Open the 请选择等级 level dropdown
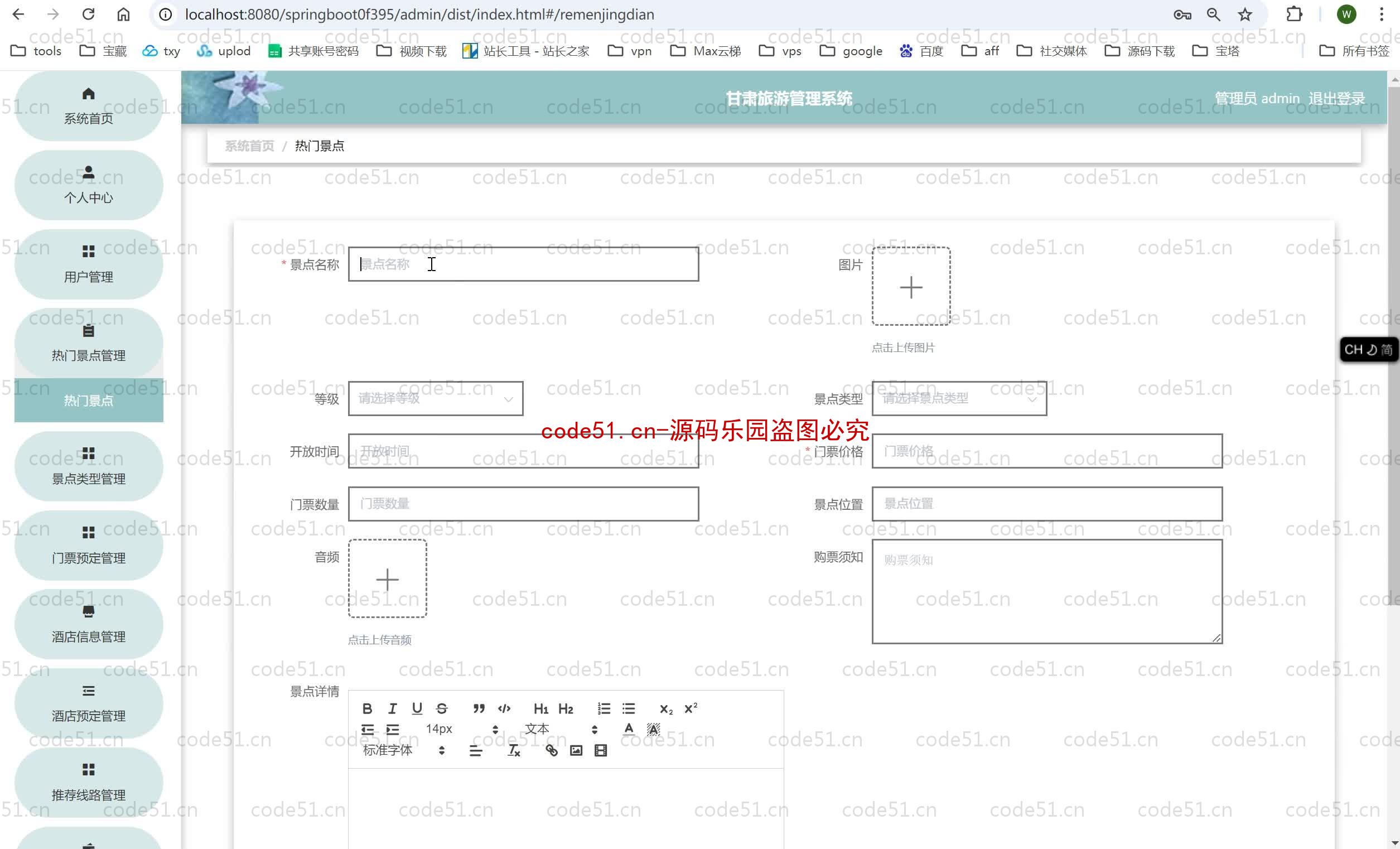This screenshot has height=849, width=1400. click(x=436, y=399)
